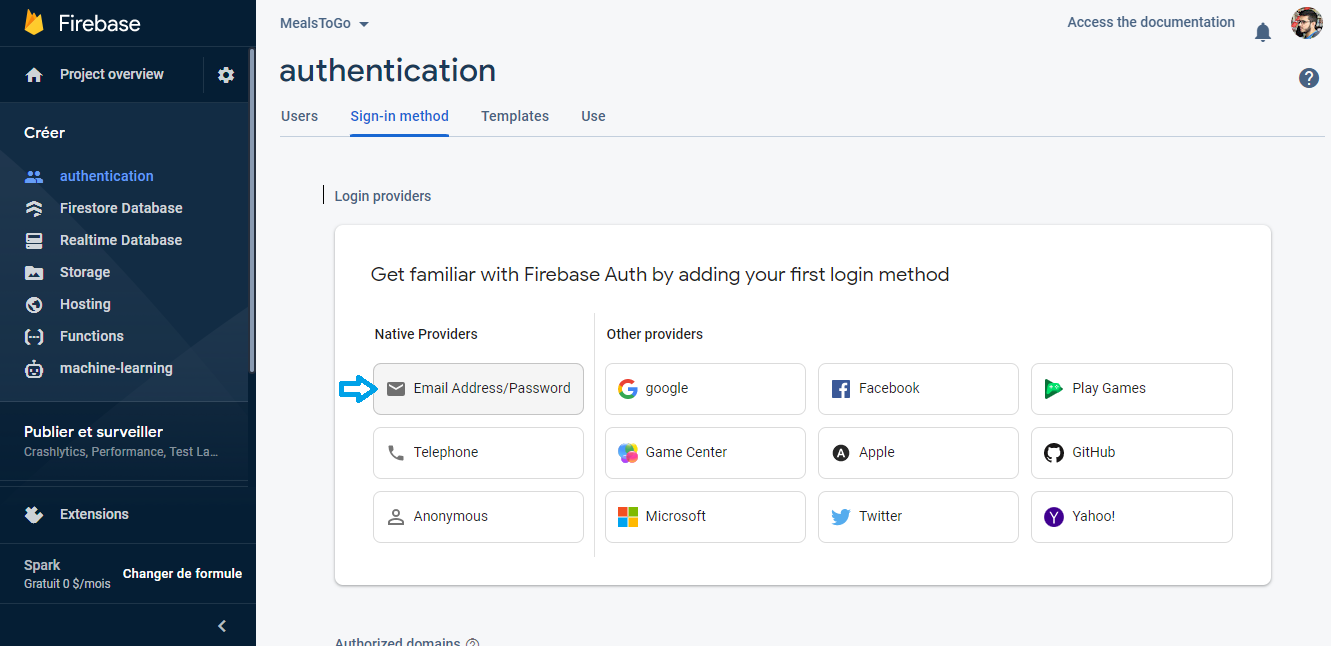Viewport: 1331px width, 646px height.
Task: Add Google as a login provider
Action: [x=704, y=389]
